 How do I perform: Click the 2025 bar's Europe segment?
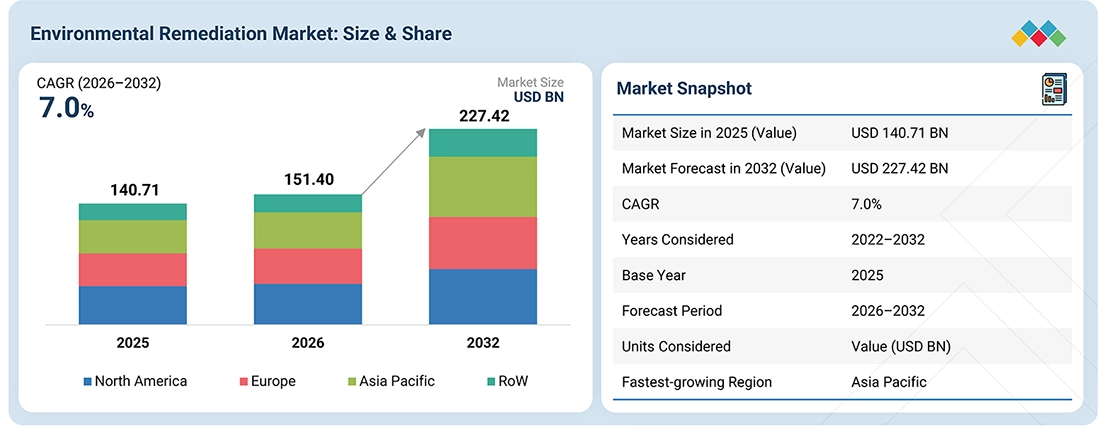coord(133,270)
